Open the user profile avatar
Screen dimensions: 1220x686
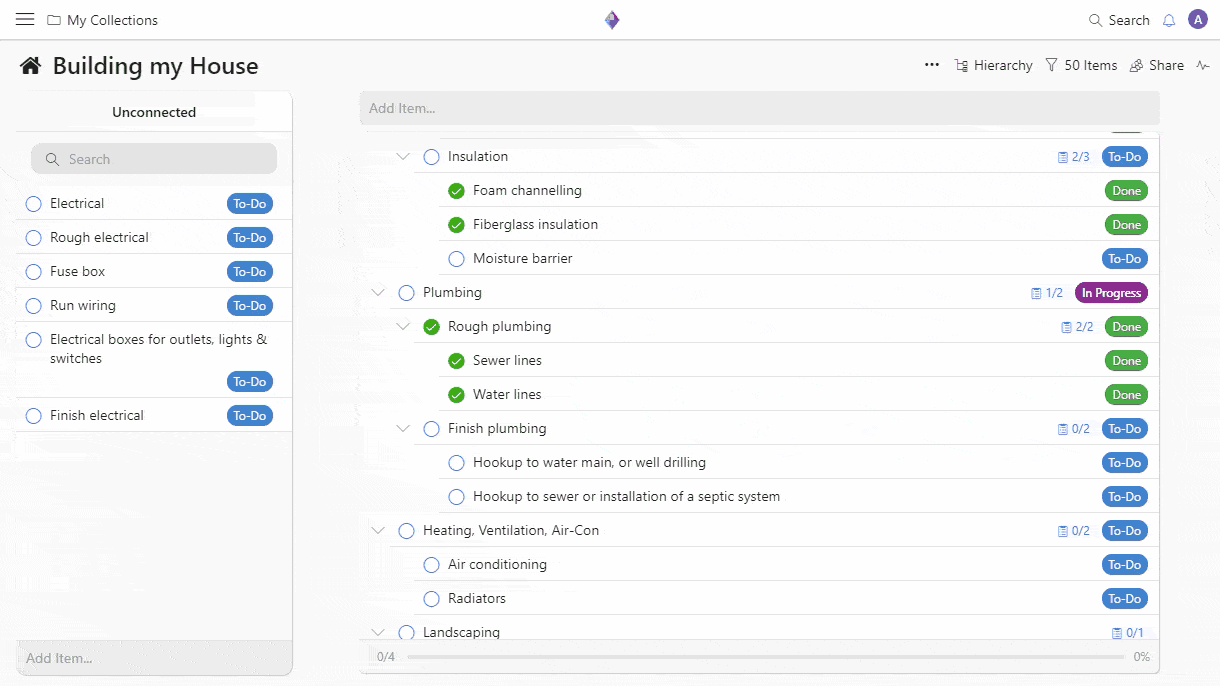tap(1198, 20)
